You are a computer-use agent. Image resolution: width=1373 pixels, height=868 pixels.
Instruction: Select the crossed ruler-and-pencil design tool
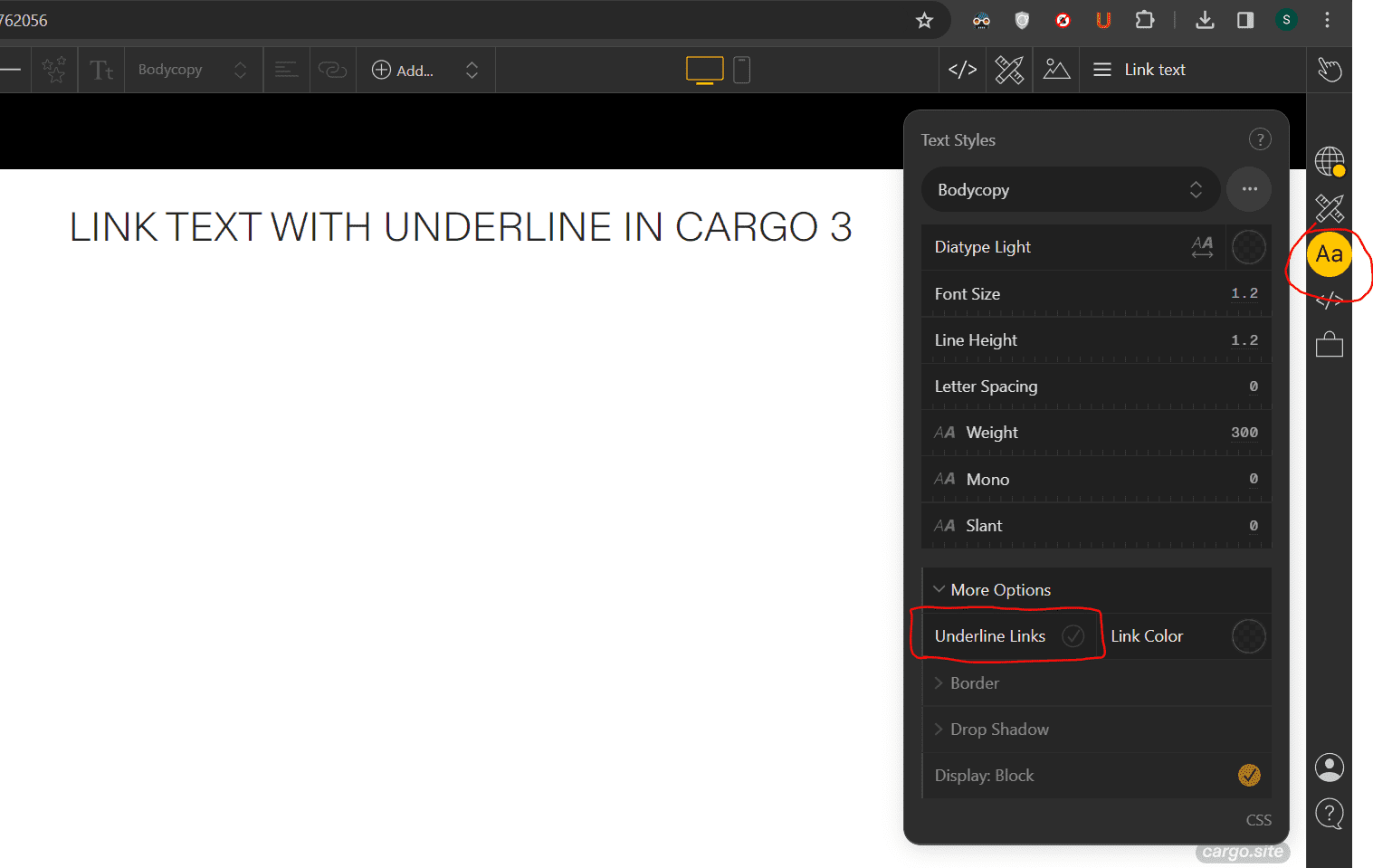pyautogui.click(x=1009, y=69)
